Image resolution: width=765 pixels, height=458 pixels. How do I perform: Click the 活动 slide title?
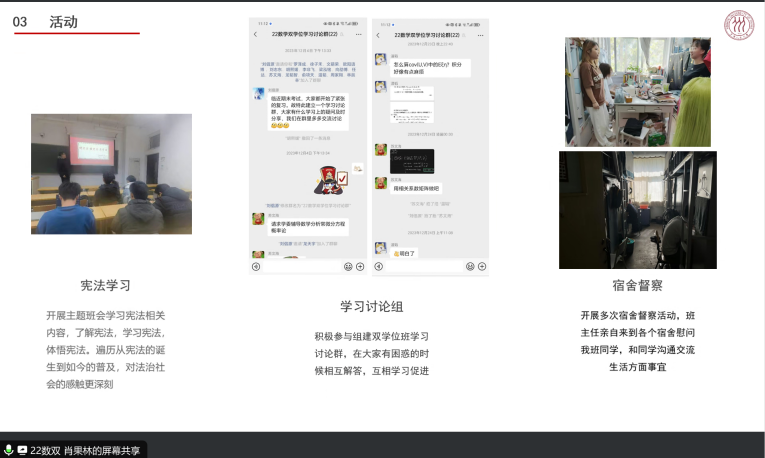(63, 22)
